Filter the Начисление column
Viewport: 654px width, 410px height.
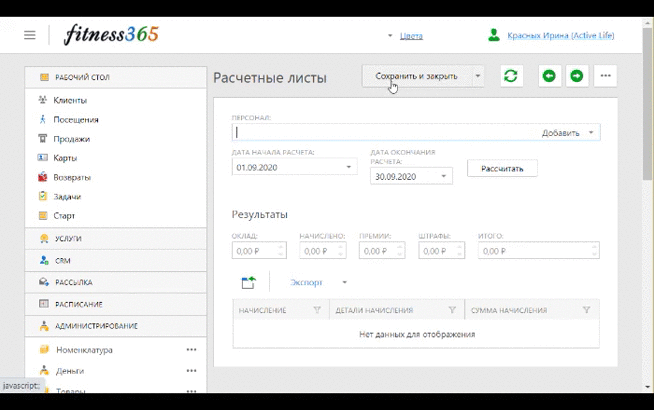tap(317, 310)
